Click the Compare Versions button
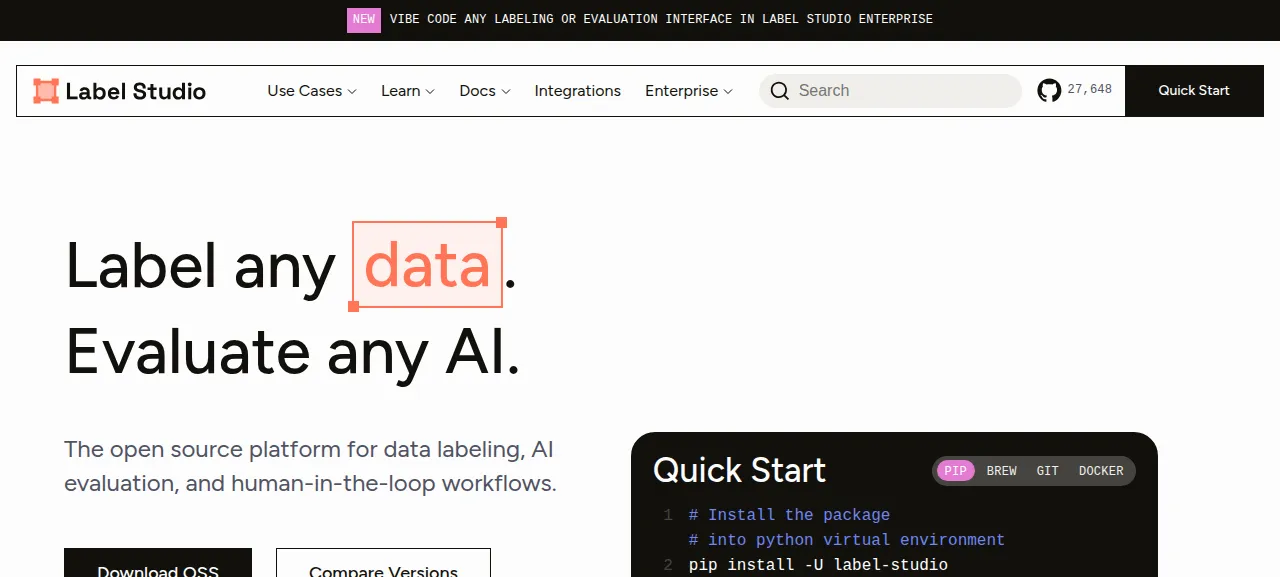 pos(383,563)
